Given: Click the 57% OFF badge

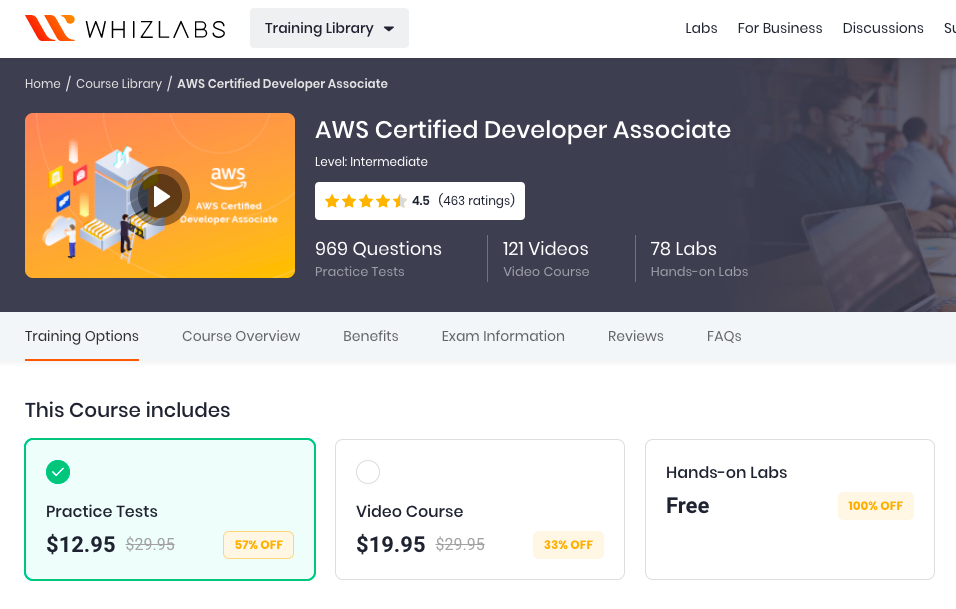Looking at the screenshot, I should point(259,545).
